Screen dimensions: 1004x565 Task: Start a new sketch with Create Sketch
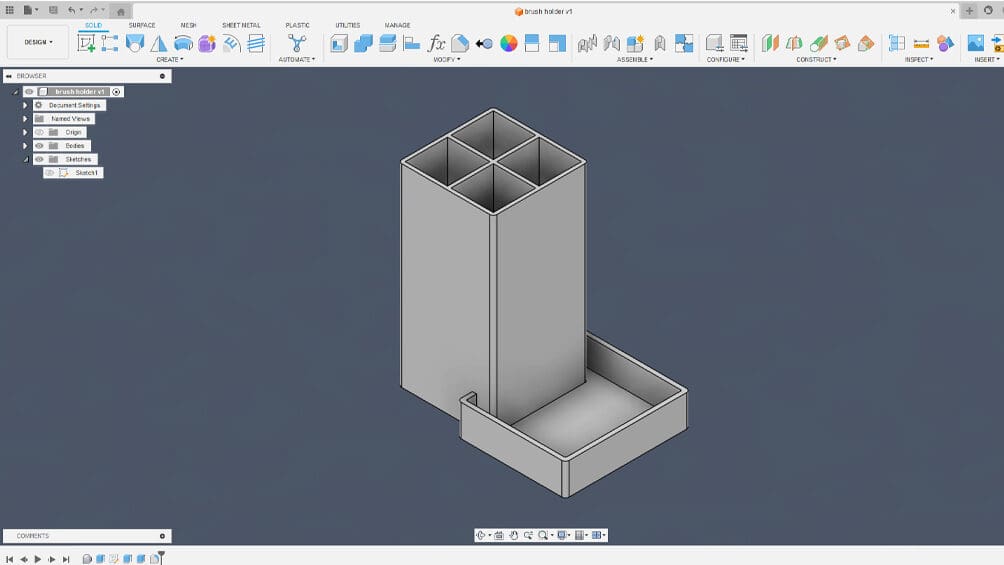tap(86, 43)
